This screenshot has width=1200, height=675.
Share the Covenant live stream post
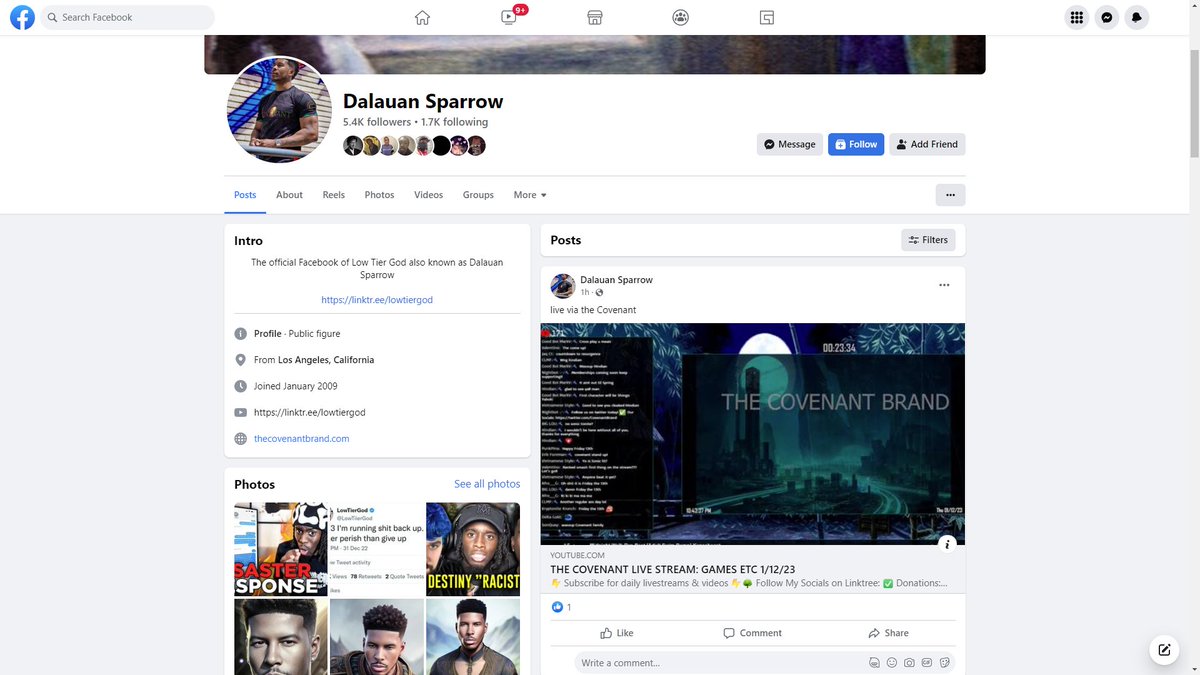pyautogui.click(x=888, y=633)
